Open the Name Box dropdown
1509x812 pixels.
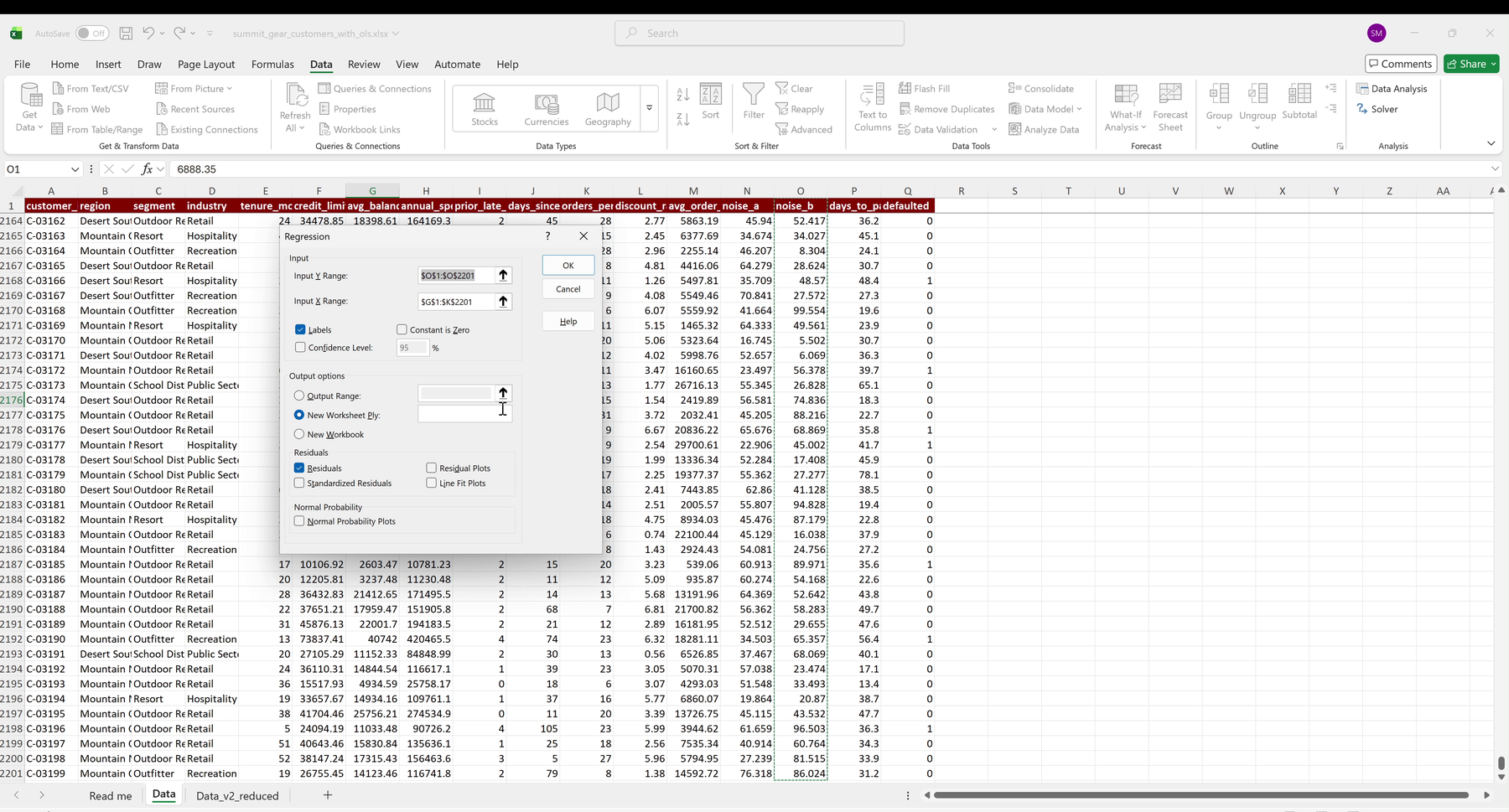pyautogui.click(x=75, y=169)
